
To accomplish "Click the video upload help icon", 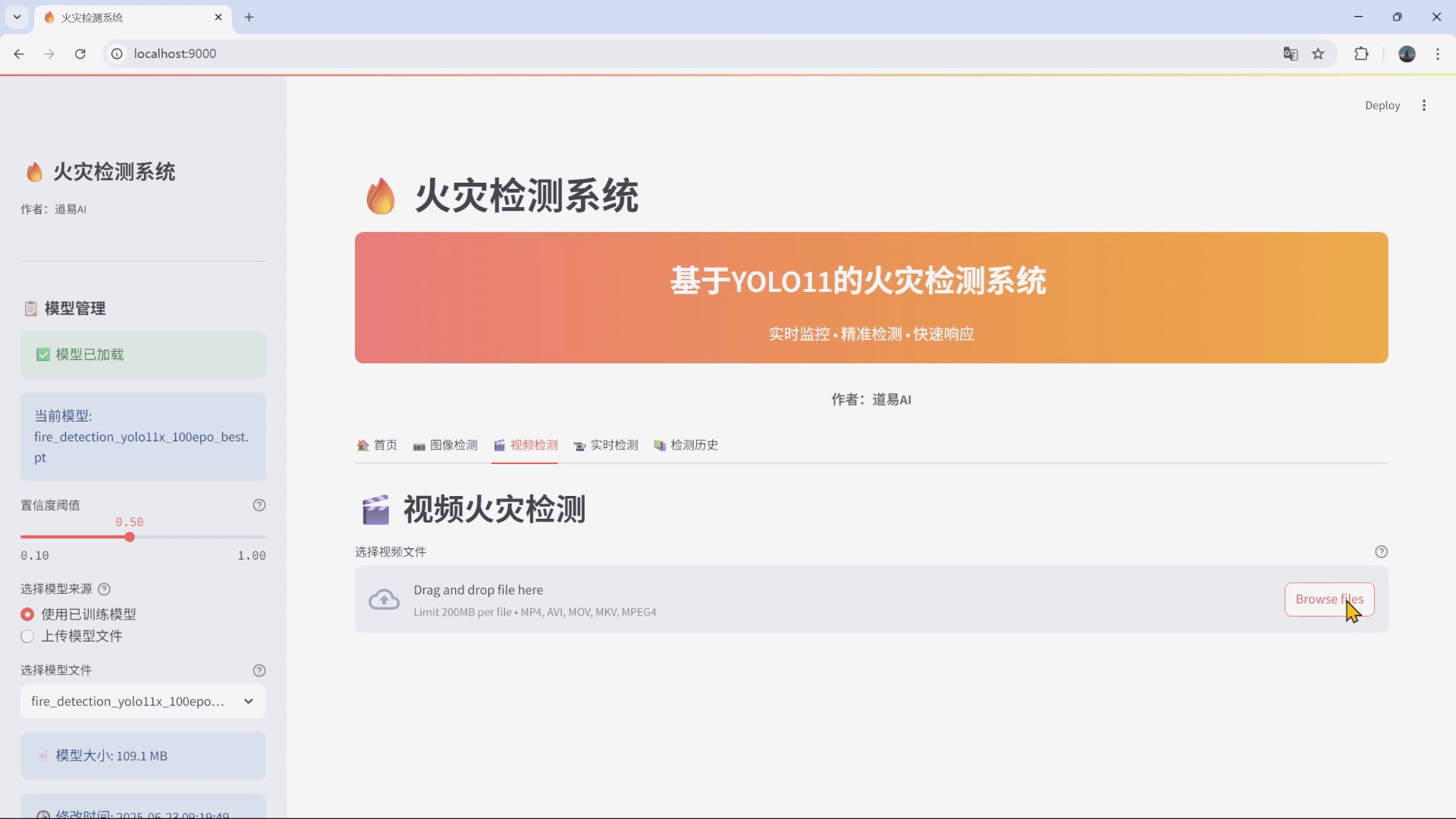I will click(1382, 551).
